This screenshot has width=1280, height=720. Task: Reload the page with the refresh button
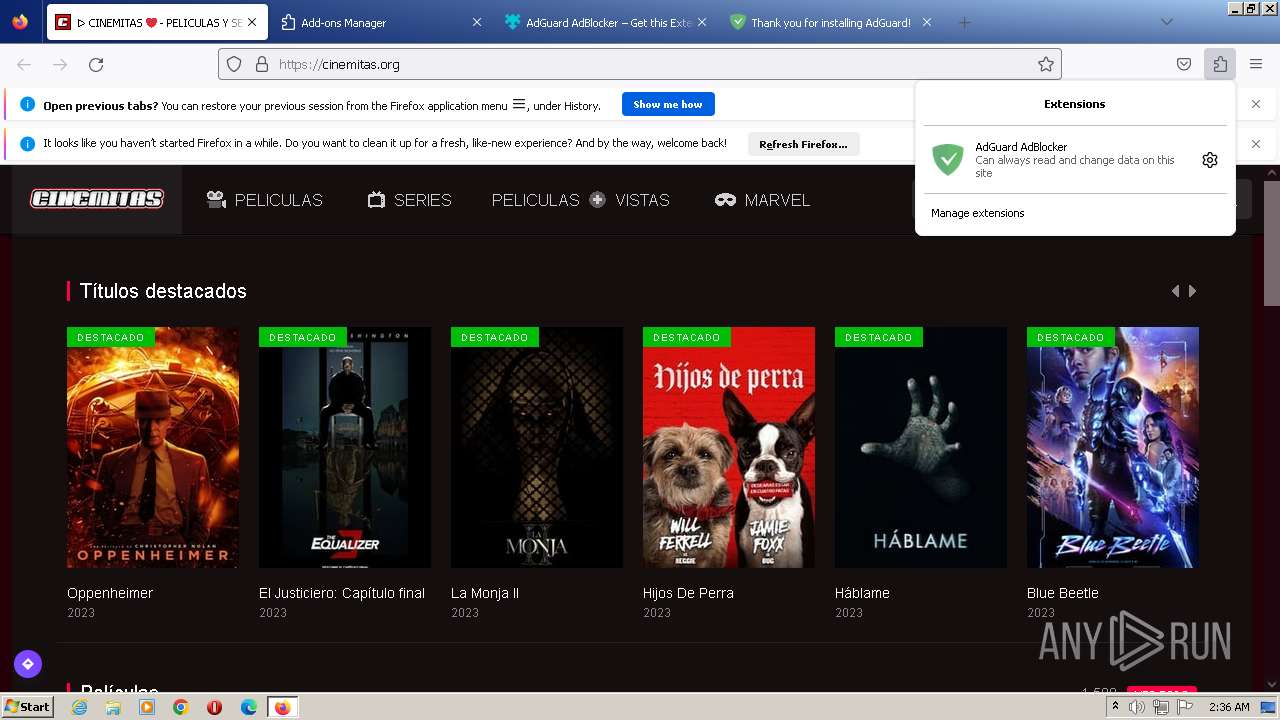point(96,64)
